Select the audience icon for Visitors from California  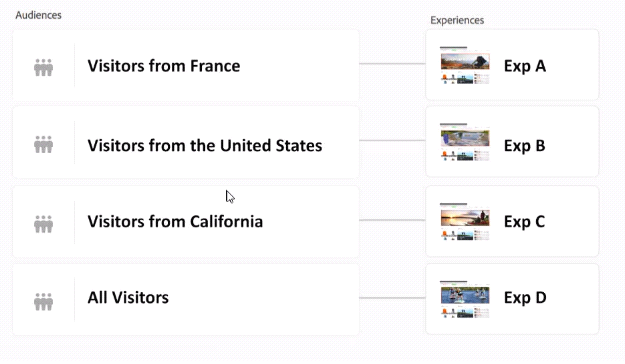(43, 224)
